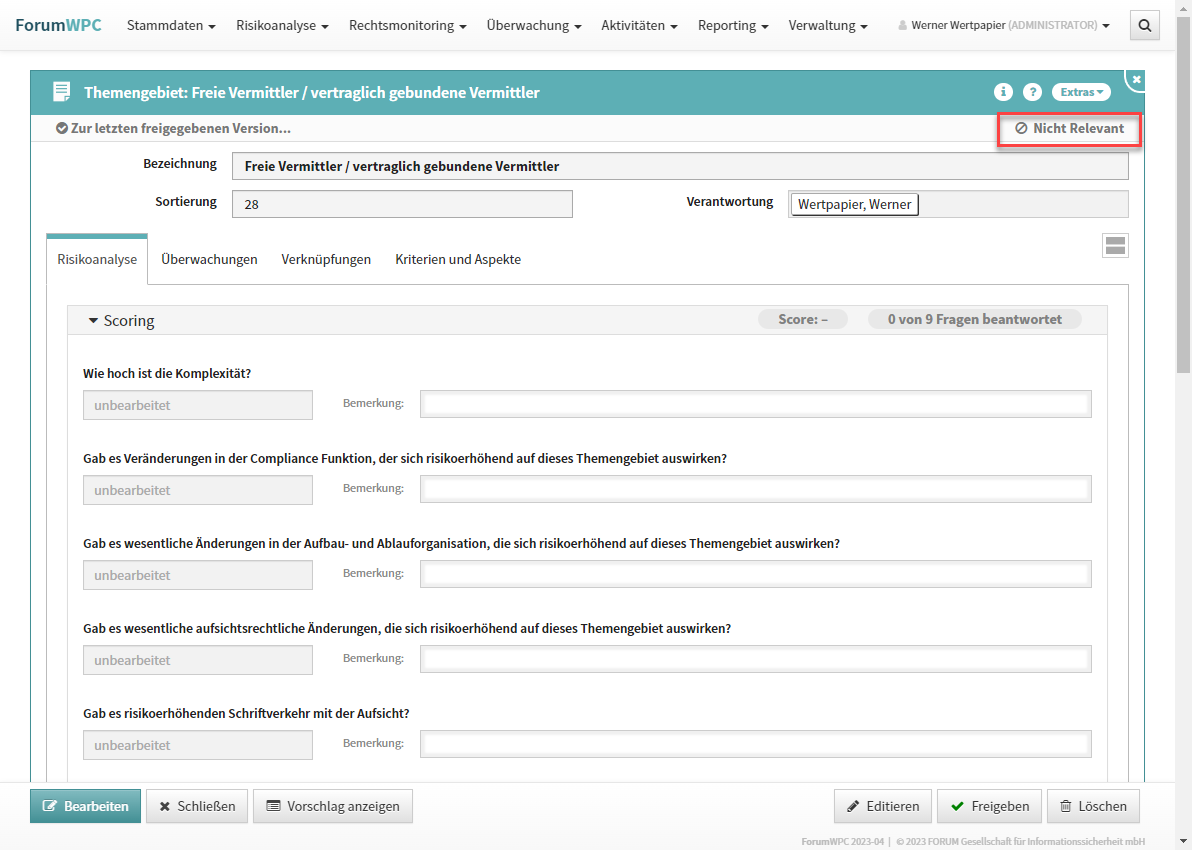
Task: Open the info icon in header
Action: pyautogui.click(x=1003, y=92)
